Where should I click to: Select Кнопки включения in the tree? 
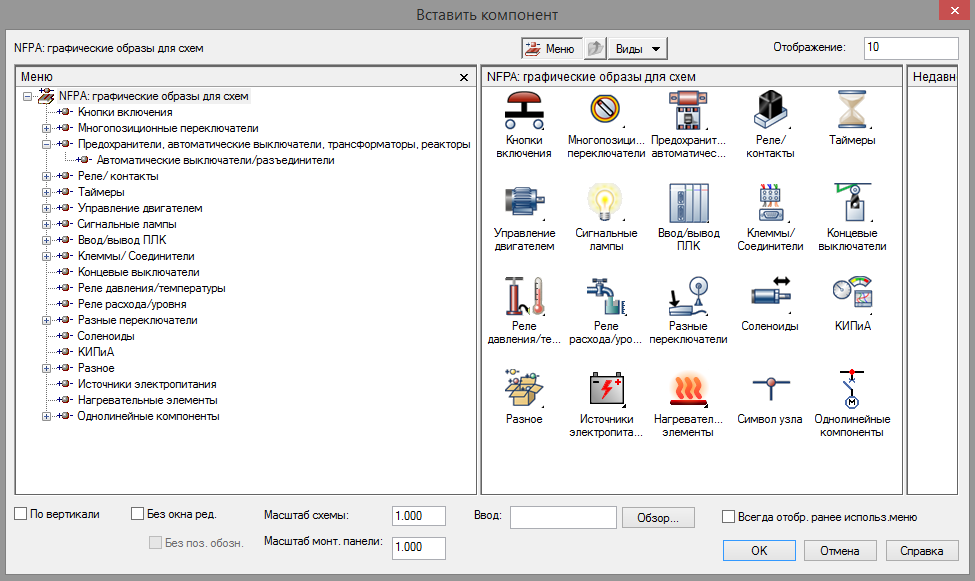point(125,112)
